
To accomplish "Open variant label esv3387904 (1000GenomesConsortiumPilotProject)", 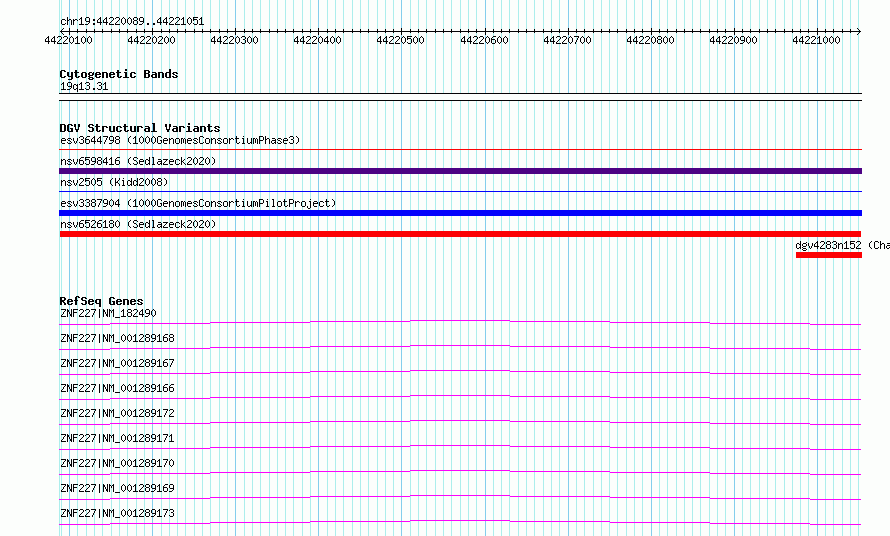I will [198, 203].
